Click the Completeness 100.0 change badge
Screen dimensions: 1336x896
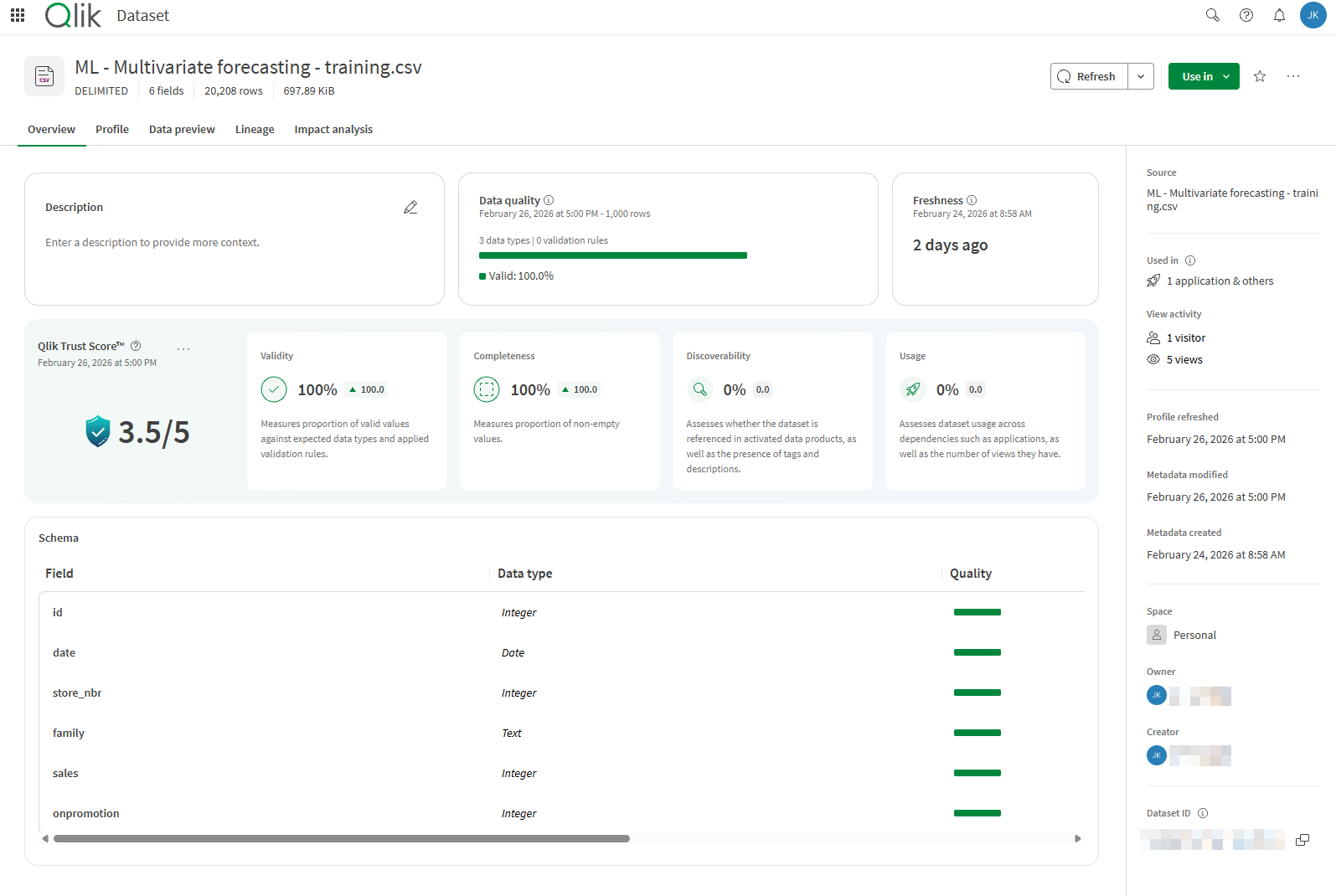point(580,389)
